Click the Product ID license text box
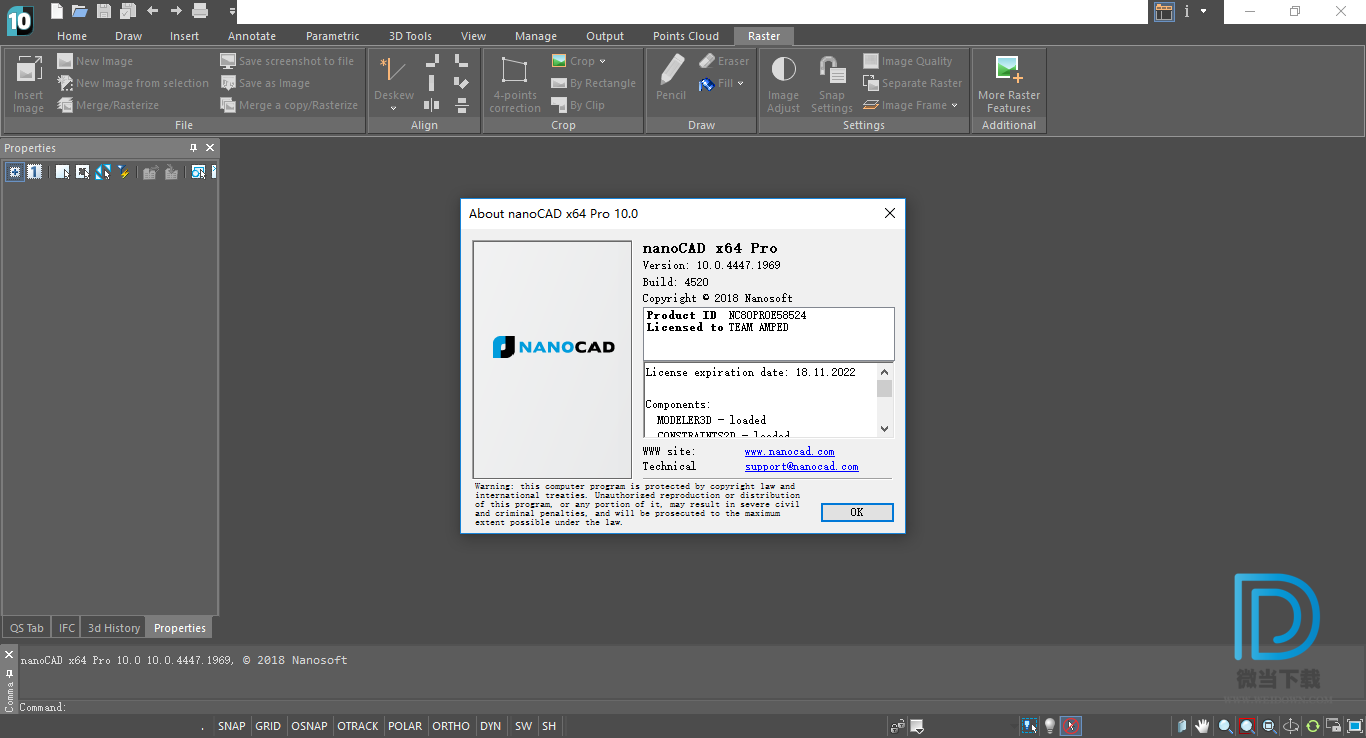The width and height of the screenshot is (1366, 738). pos(769,334)
